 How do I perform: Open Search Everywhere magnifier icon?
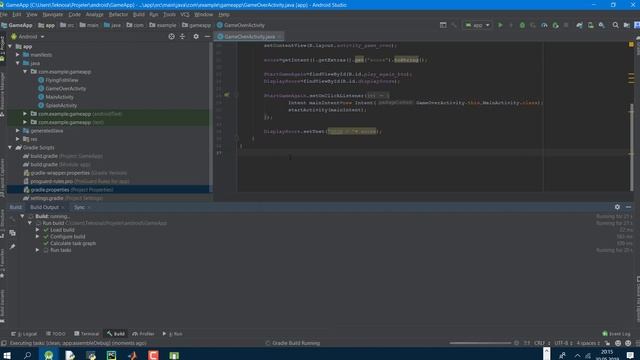pos(615,25)
